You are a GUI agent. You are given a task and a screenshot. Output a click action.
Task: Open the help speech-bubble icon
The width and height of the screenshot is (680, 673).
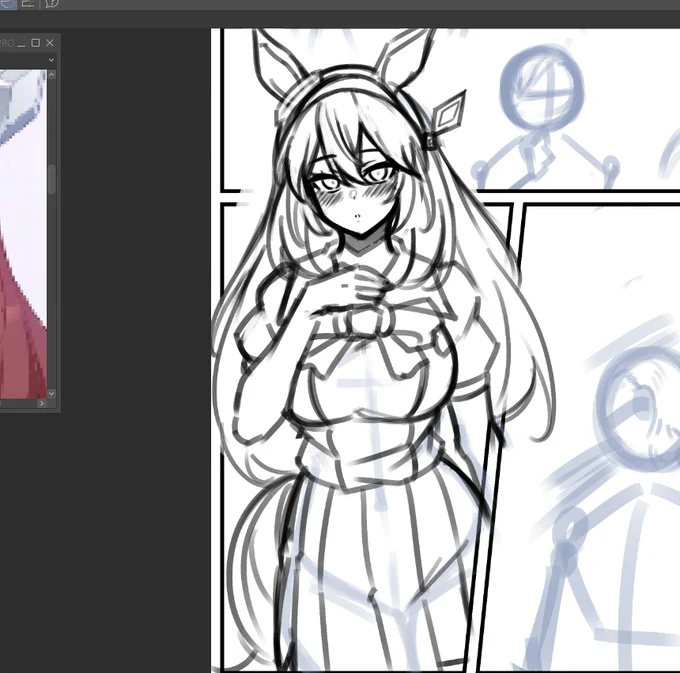pyautogui.click(x=52, y=3)
